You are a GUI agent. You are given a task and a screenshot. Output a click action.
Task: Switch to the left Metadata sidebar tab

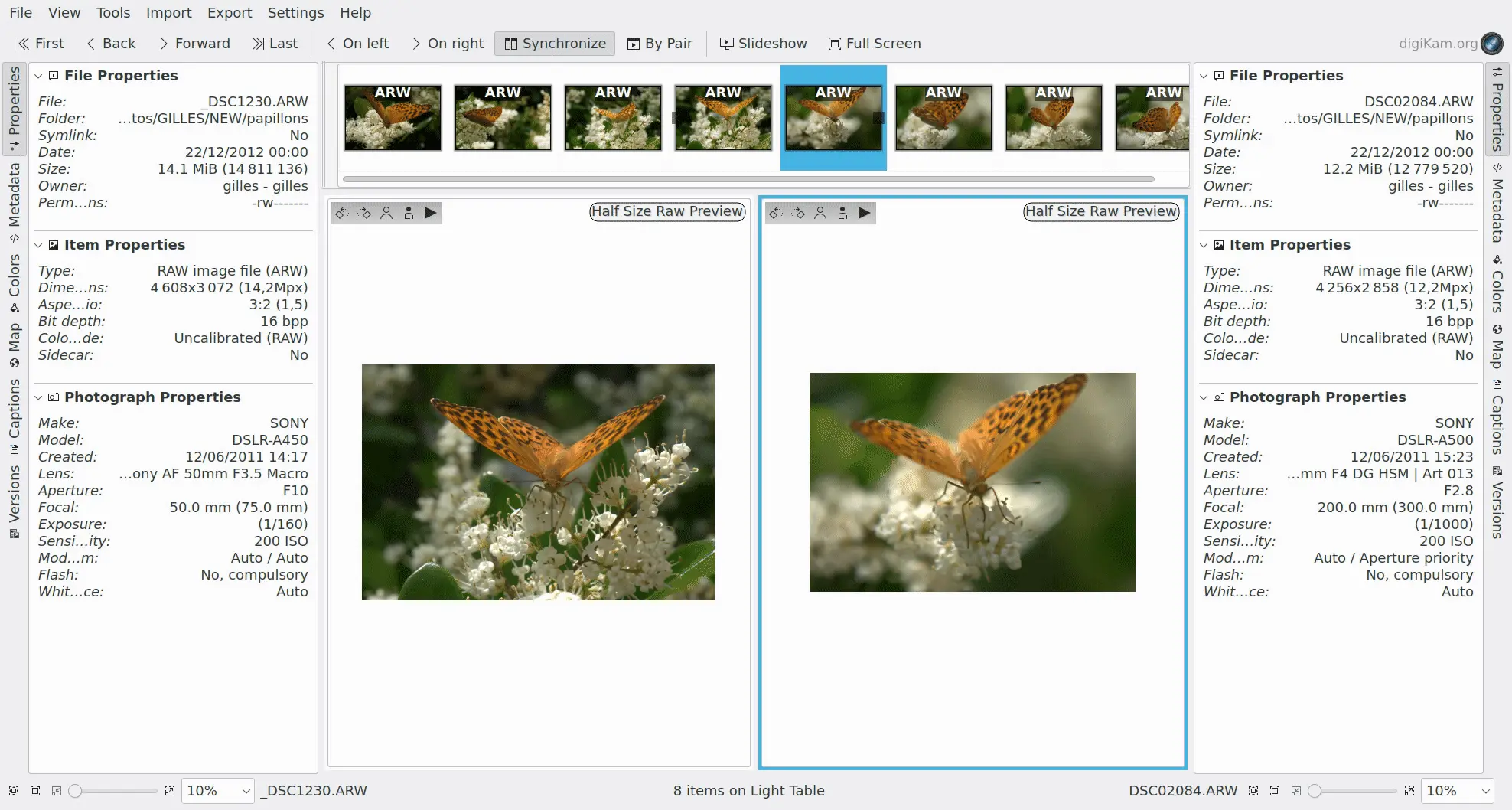[x=14, y=196]
